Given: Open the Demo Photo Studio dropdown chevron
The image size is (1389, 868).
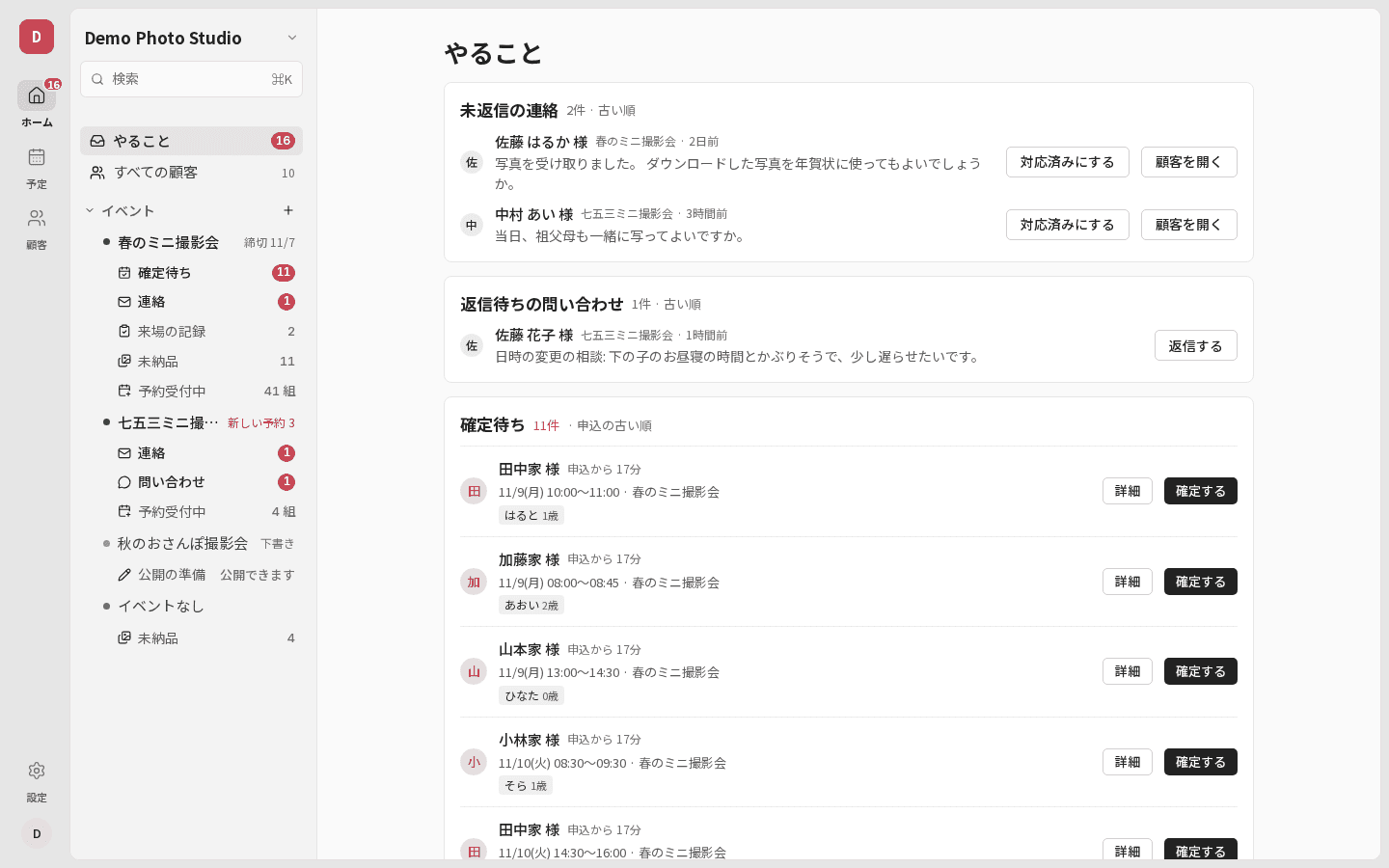Looking at the screenshot, I should click(x=292, y=38).
